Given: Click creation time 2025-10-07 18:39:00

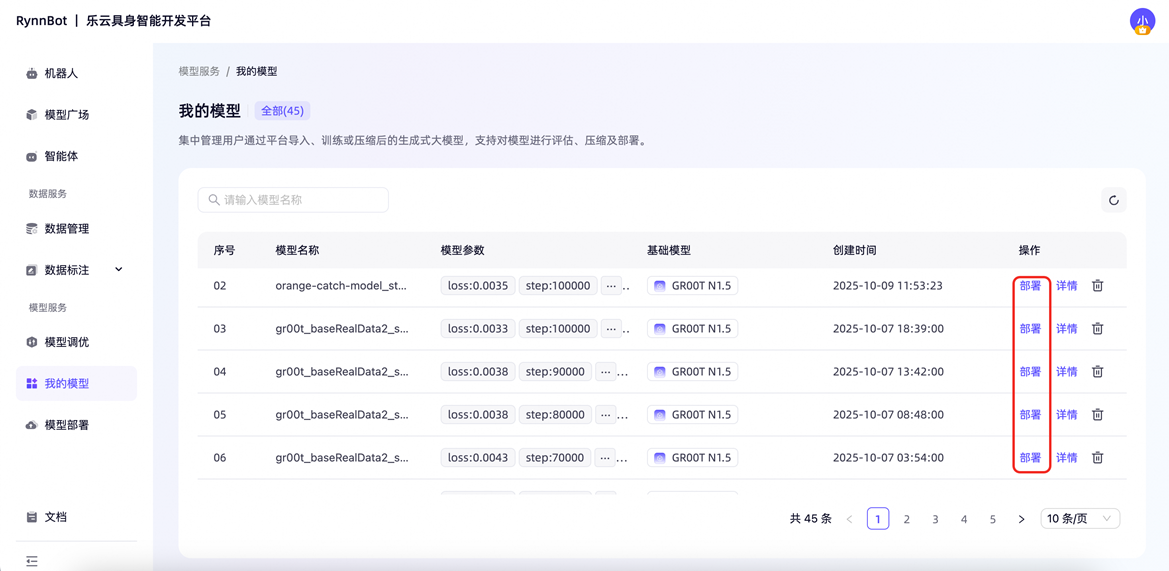Looking at the screenshot, I should pos(889,329).
